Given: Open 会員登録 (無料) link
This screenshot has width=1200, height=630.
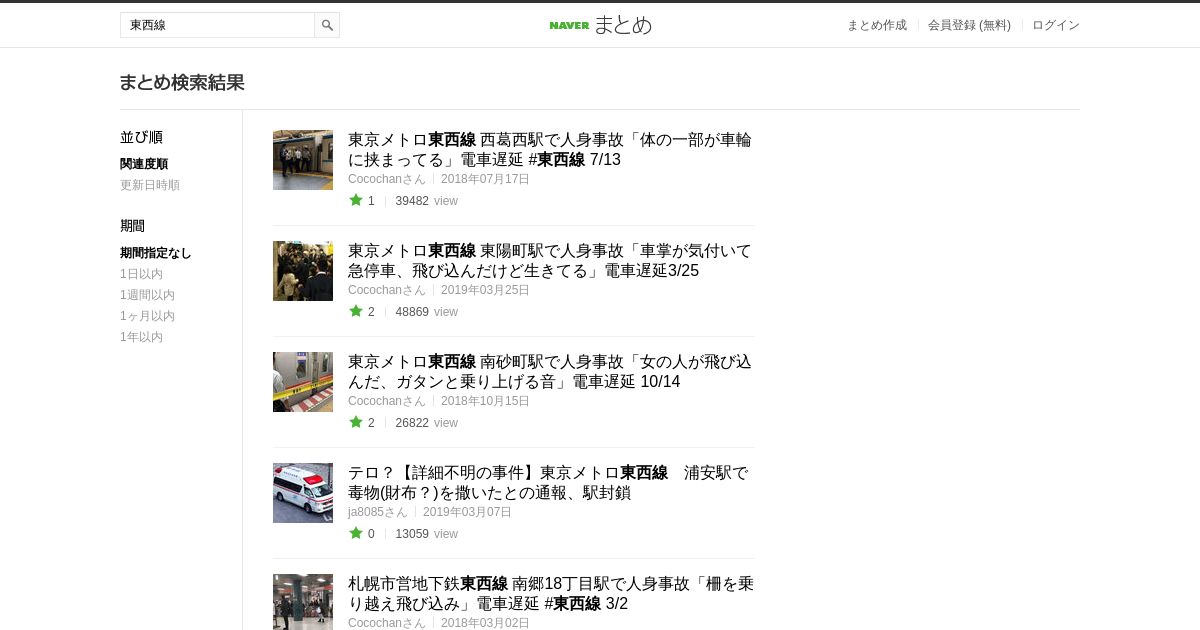Looking at the screenshot, I should coord(969,25).
